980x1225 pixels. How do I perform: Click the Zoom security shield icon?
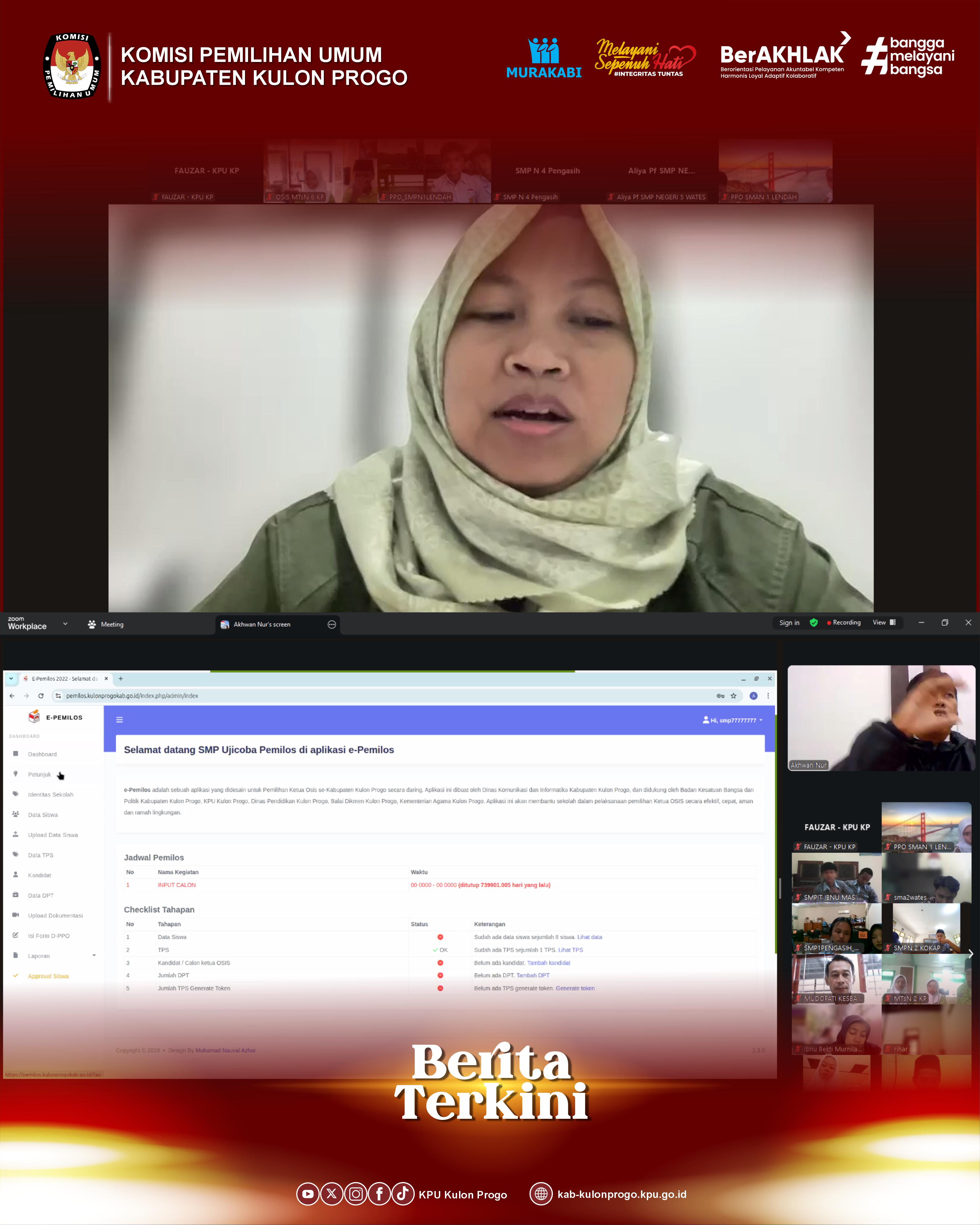814,623
